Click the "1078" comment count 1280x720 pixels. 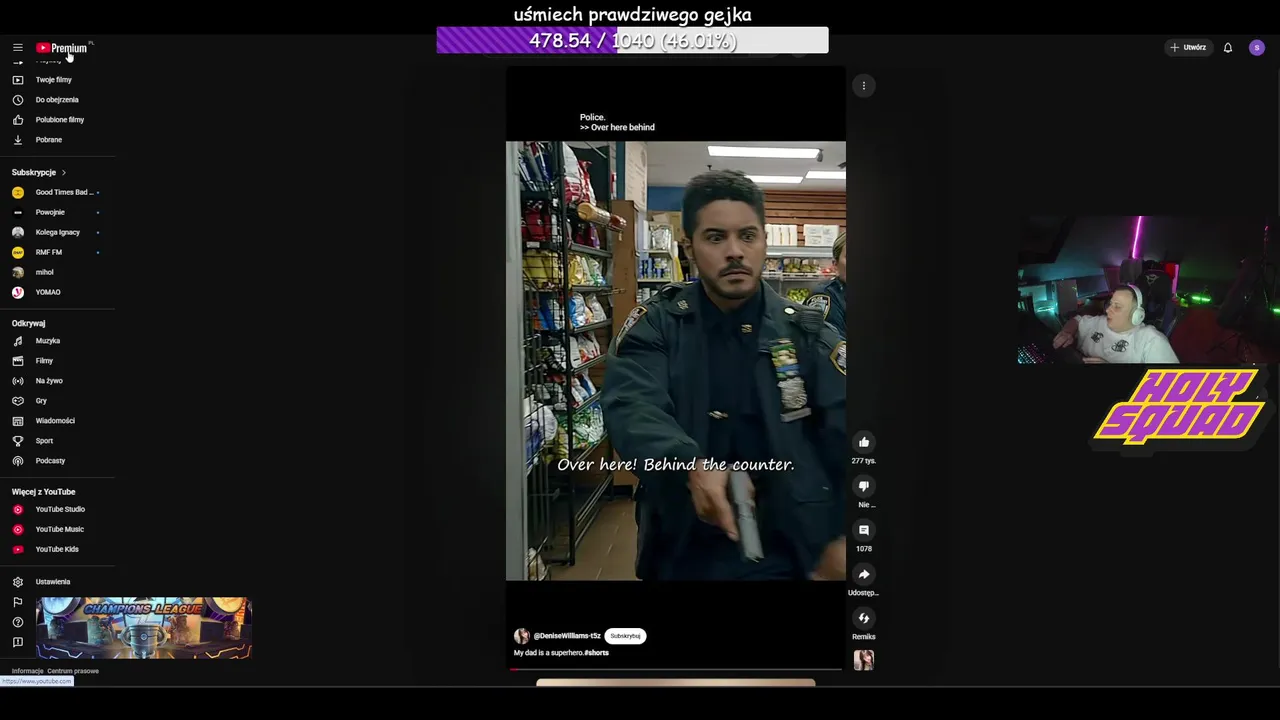pyautogui.click(x=864, y=549)
